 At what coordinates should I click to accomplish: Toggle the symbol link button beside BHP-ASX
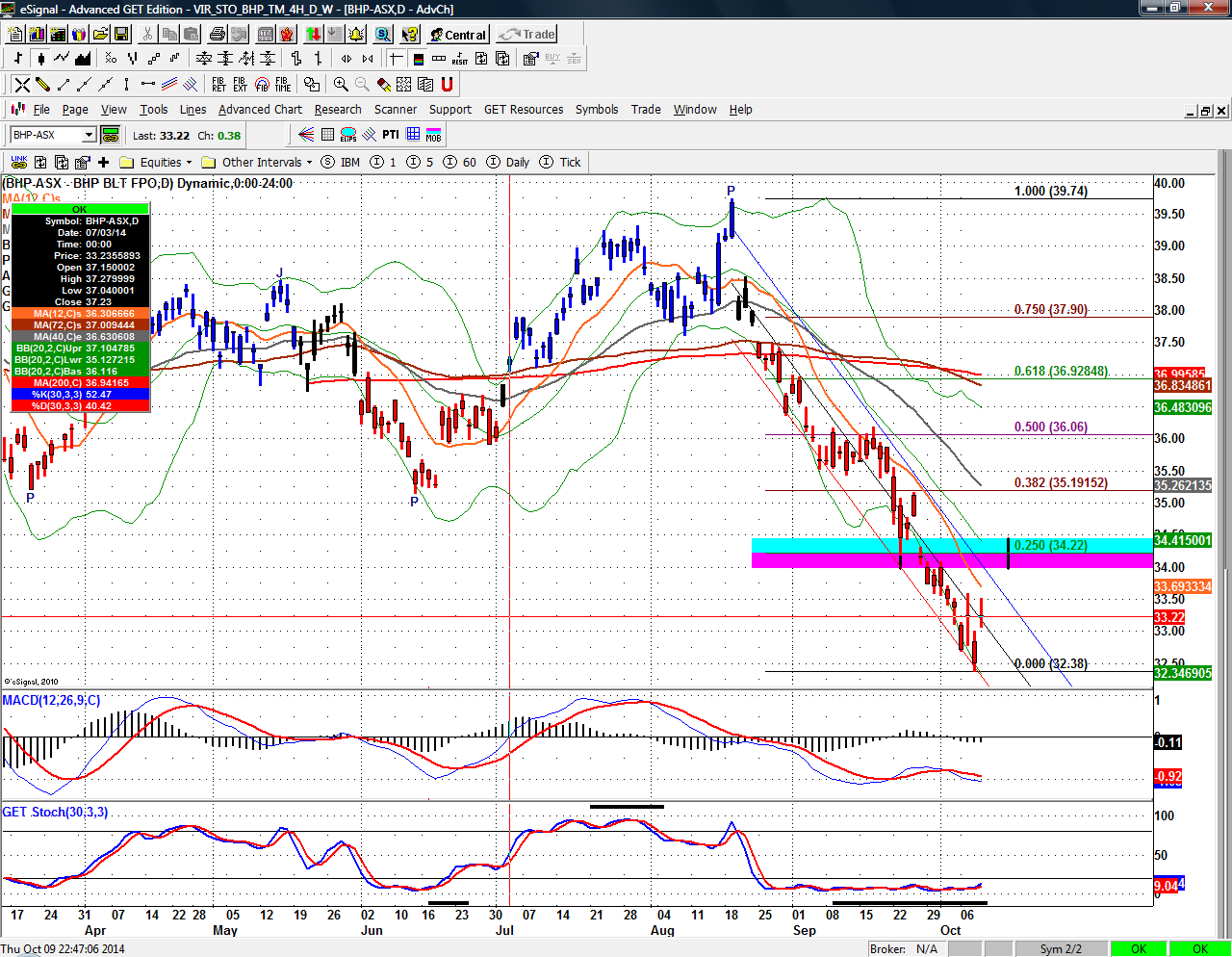(x=110, y=135)
